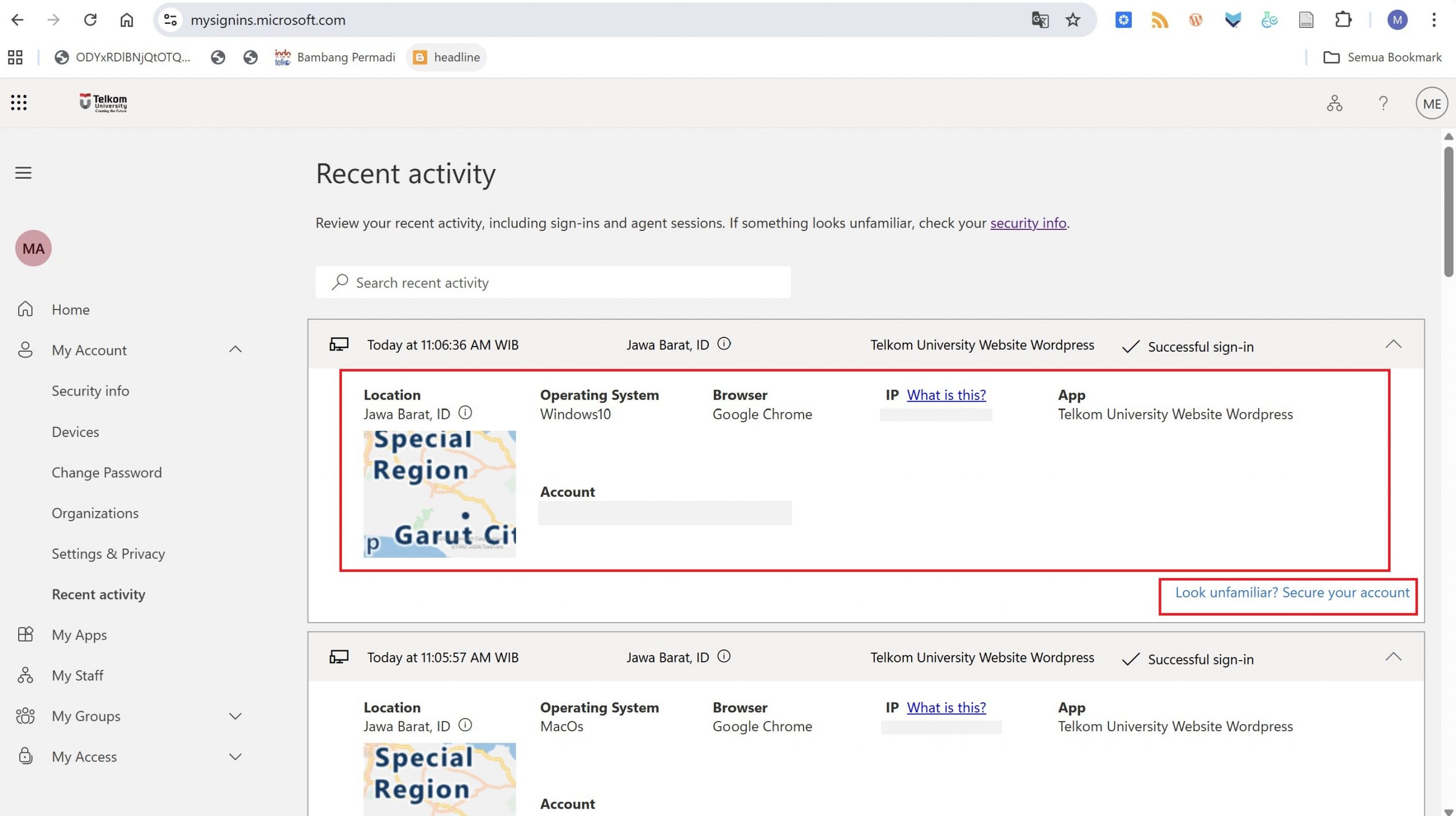Image resolution: width=1456 pixels, height=816 pixels.
Task: Open the RSS feed extension icon
Action: 1160,20
